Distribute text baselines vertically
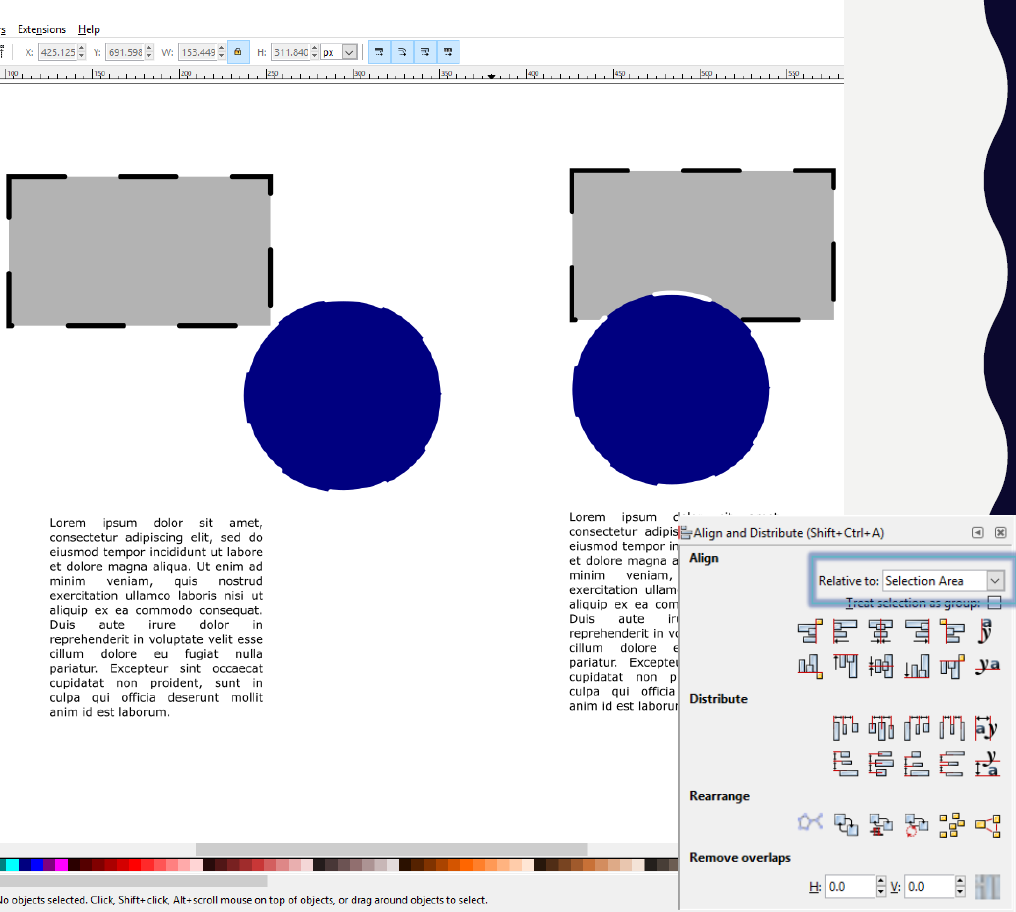This screenshot has width=1016, height=912. click(987, 764)
